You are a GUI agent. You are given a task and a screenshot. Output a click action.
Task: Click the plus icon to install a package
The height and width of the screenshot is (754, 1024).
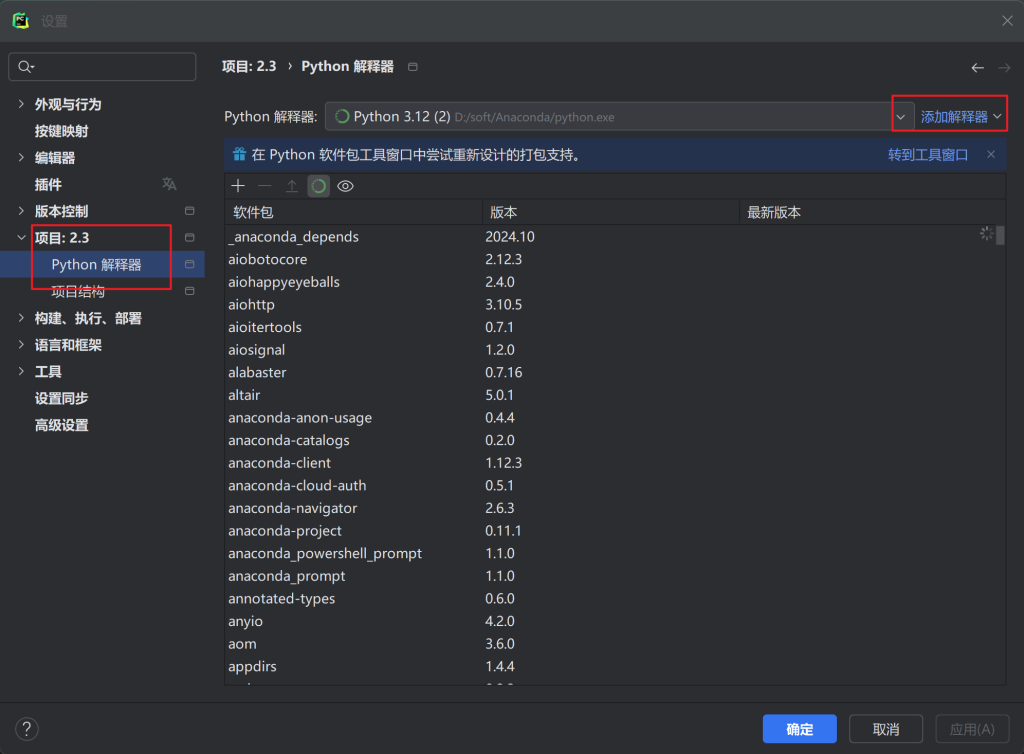[238, 186]
